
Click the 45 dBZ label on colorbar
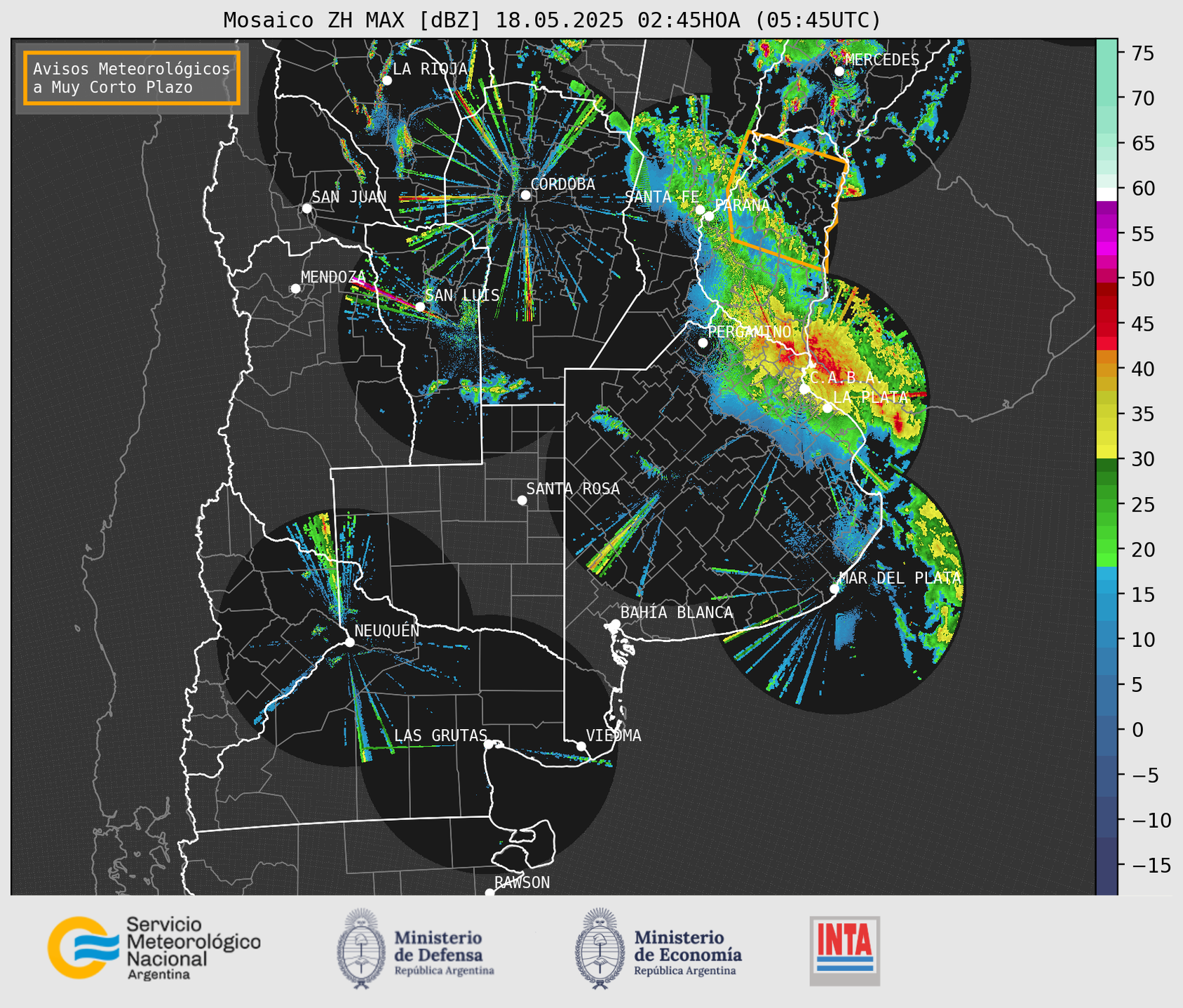1143,324
